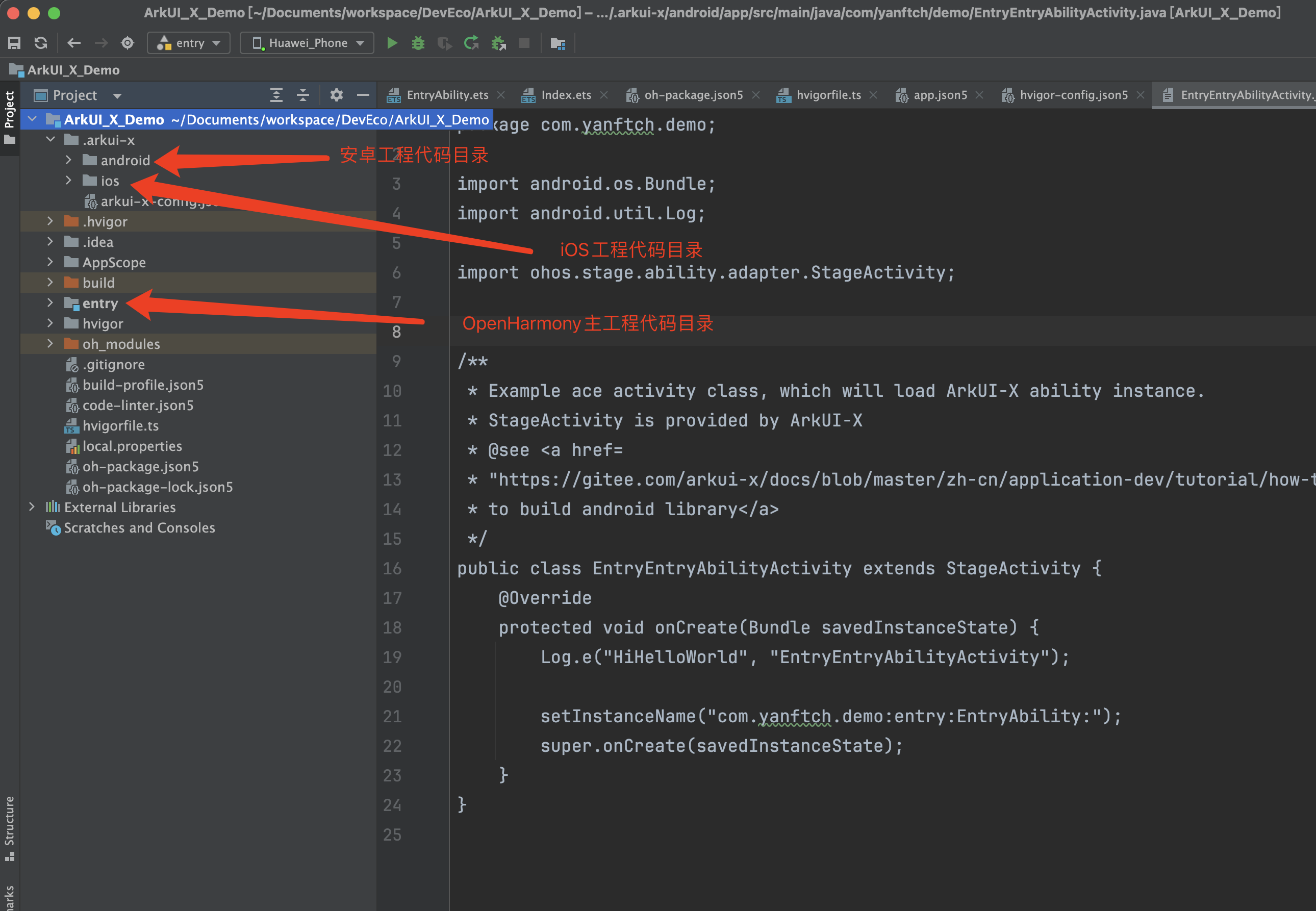Image resolution: width=1316 pixels, height=911 pixels.
Task: Select oh-package-lock.json5 file
Action: coord(158,488)
